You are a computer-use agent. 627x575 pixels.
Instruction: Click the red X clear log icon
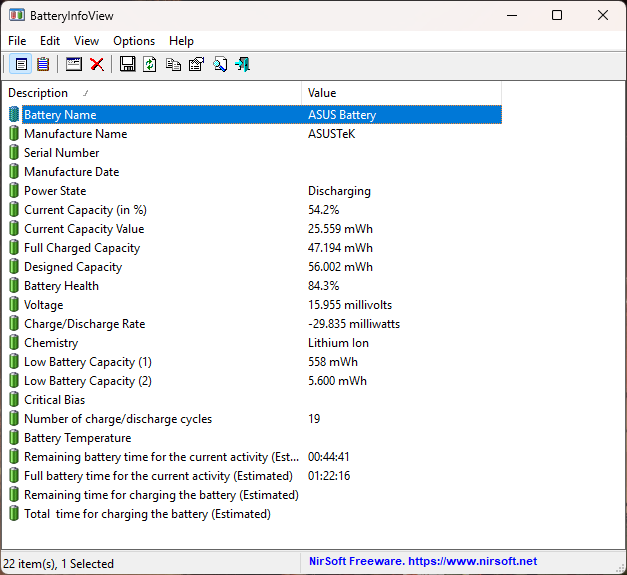click(x=97, y=64)
